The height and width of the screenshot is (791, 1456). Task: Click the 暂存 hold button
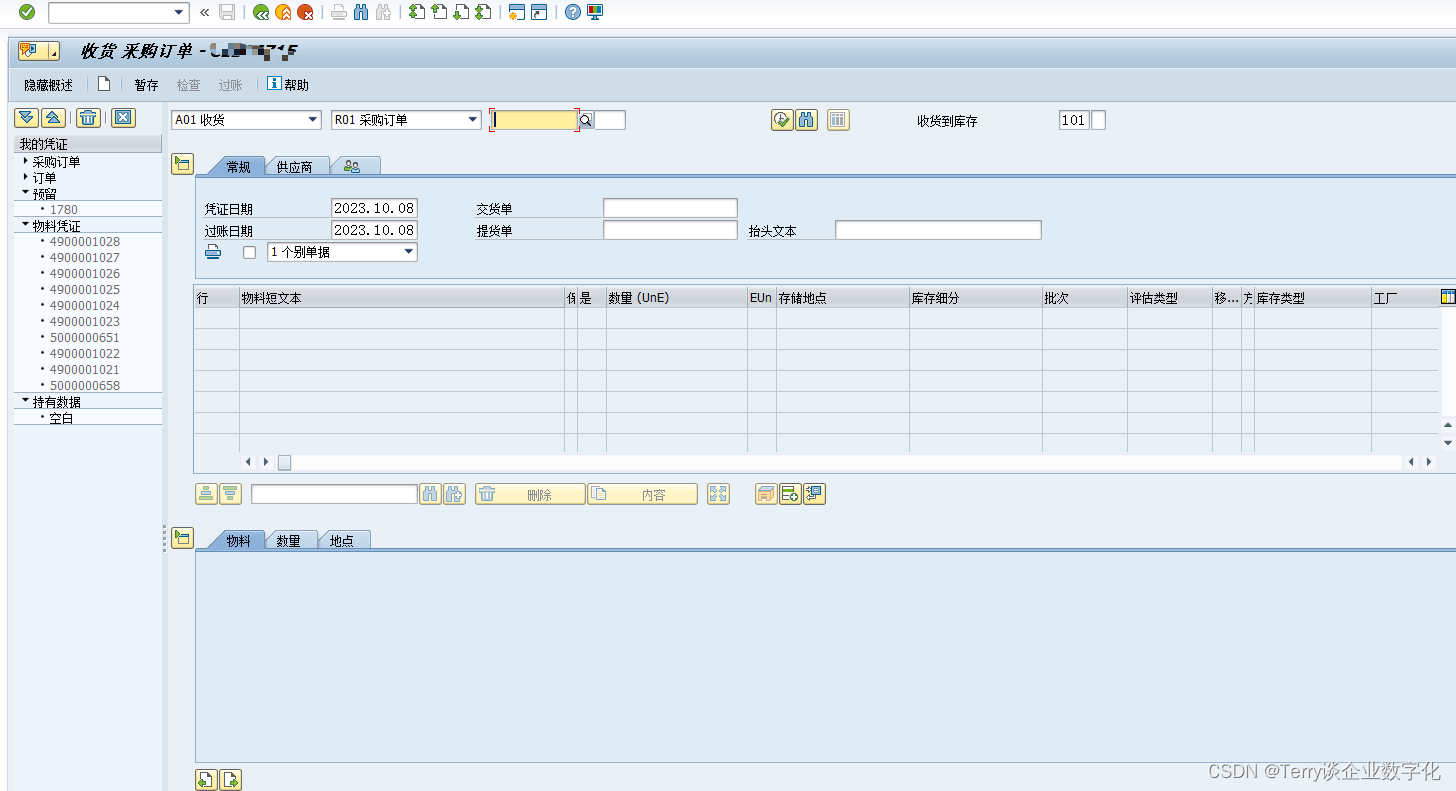(145, 84)
